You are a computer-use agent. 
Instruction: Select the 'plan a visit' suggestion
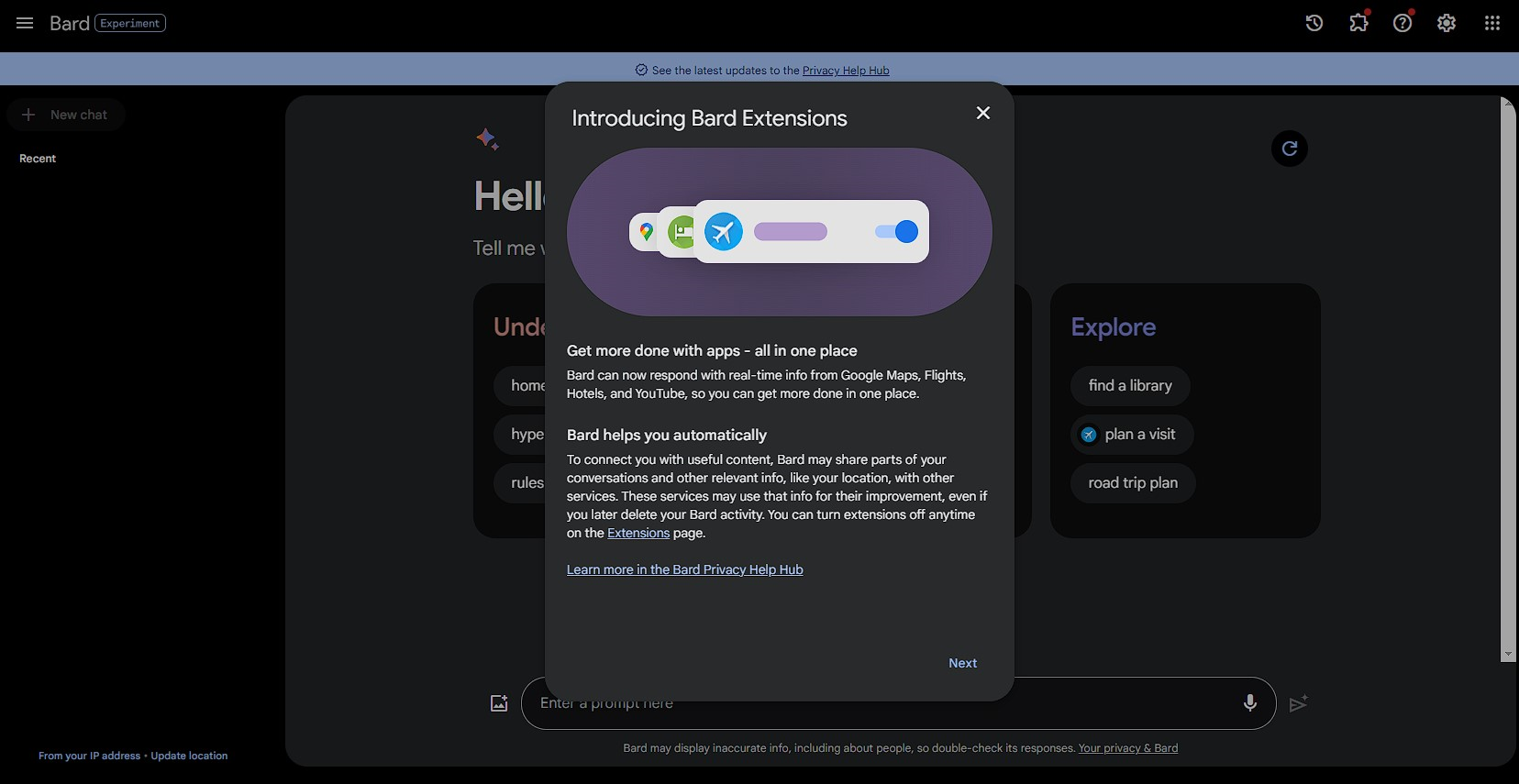click(x=1132, y=435)
